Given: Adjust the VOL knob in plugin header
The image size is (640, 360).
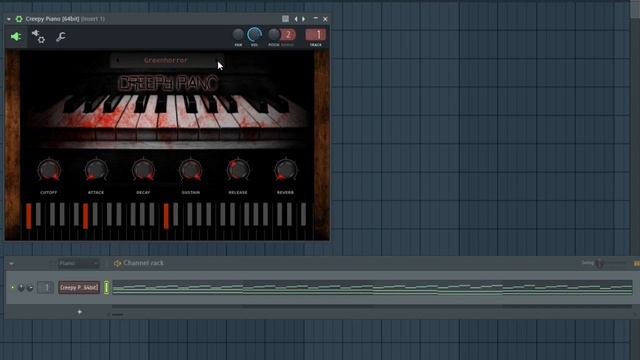Looking at the screenshot, I should (254, 35).
